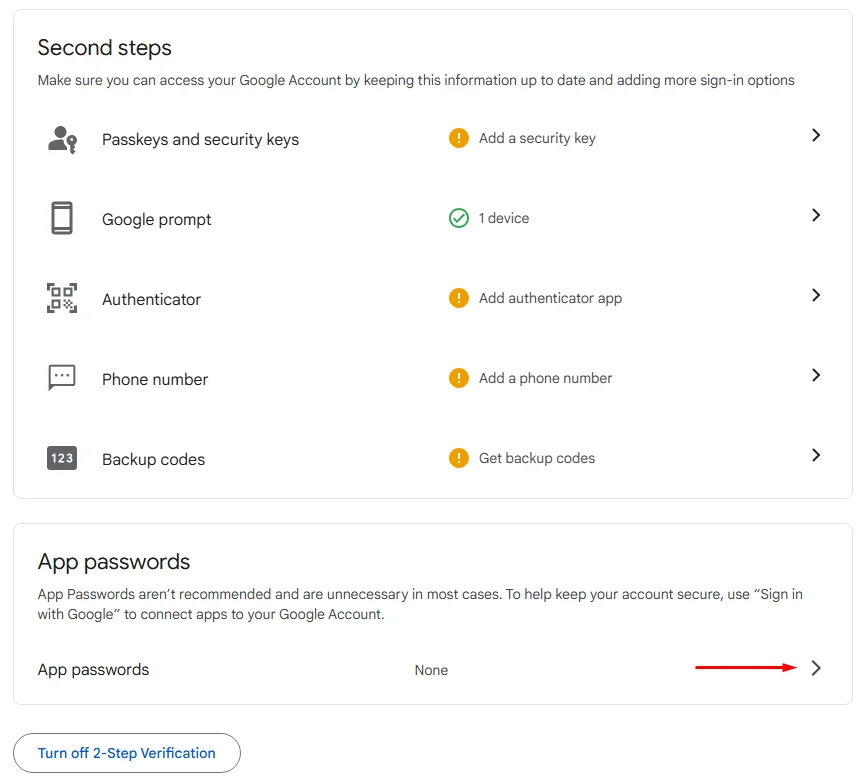Open the Authenticator row chevron
This screenshot has width=863, height=783.
pyautogui.click(x=816, y=295)
